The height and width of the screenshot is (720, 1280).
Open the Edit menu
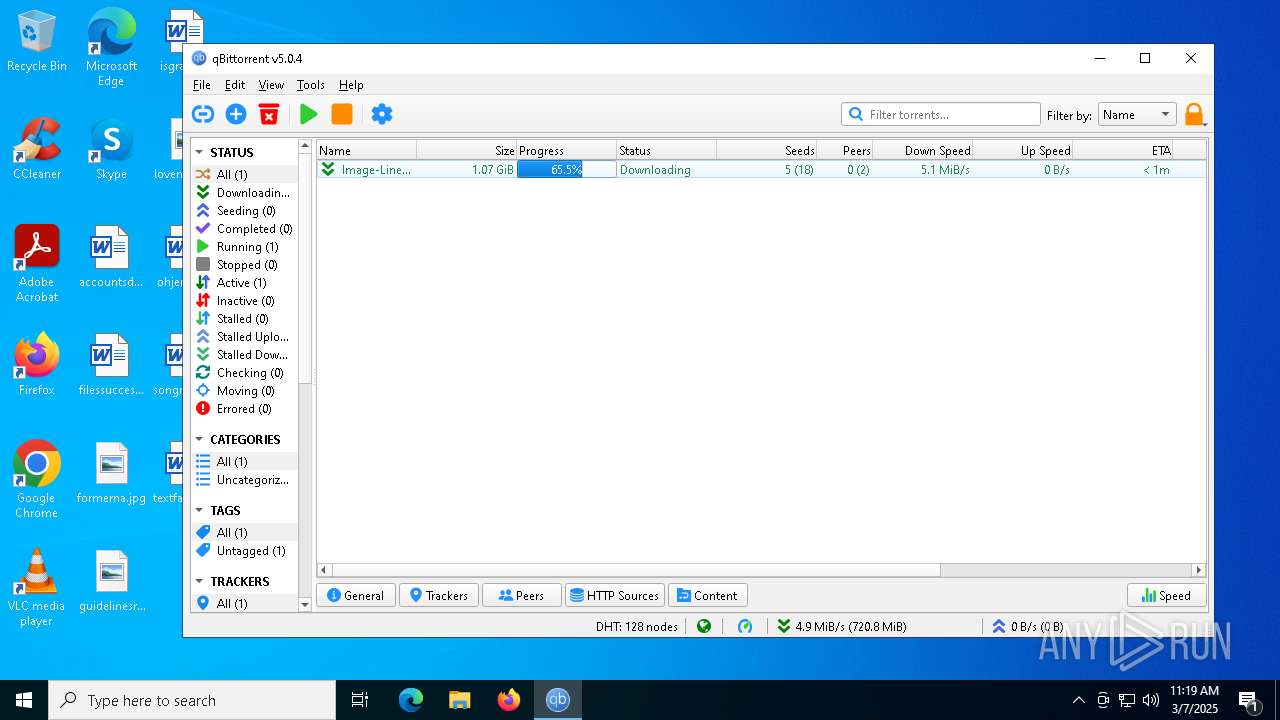click(235, 85)
